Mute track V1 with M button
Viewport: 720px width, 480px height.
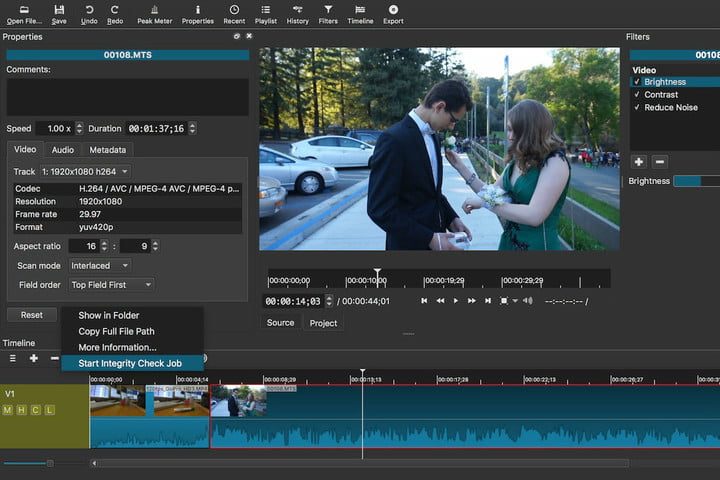tap(8, 410)
